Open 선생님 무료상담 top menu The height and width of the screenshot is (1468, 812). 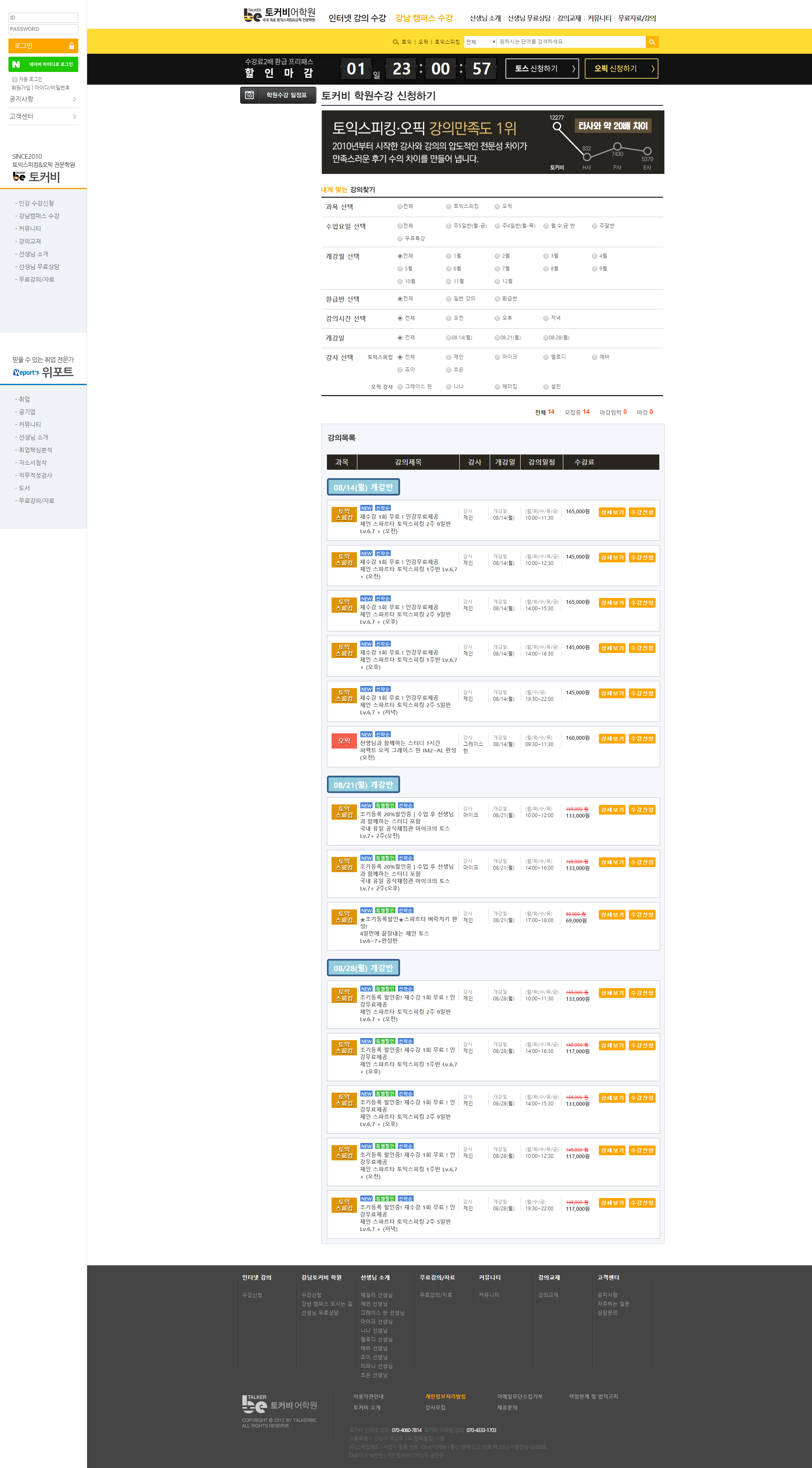tap(529, 18)
